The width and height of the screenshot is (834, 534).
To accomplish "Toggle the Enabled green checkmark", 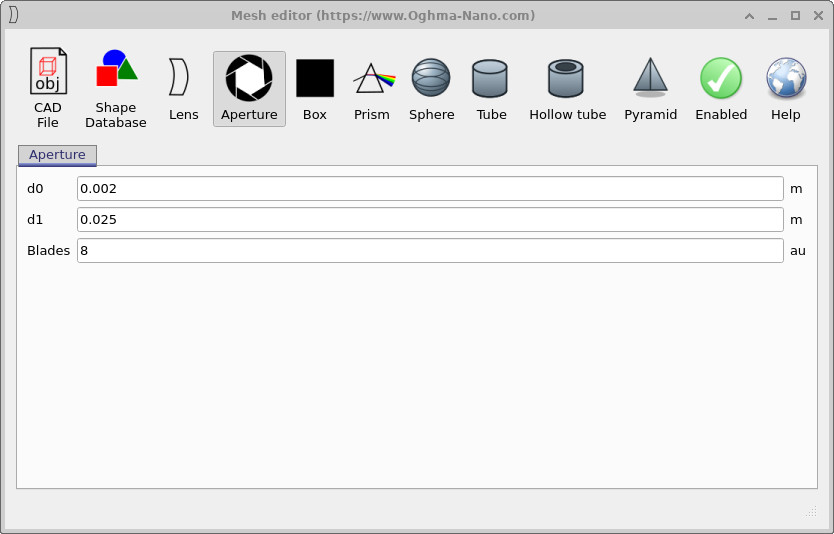I will tap(721, 88).
